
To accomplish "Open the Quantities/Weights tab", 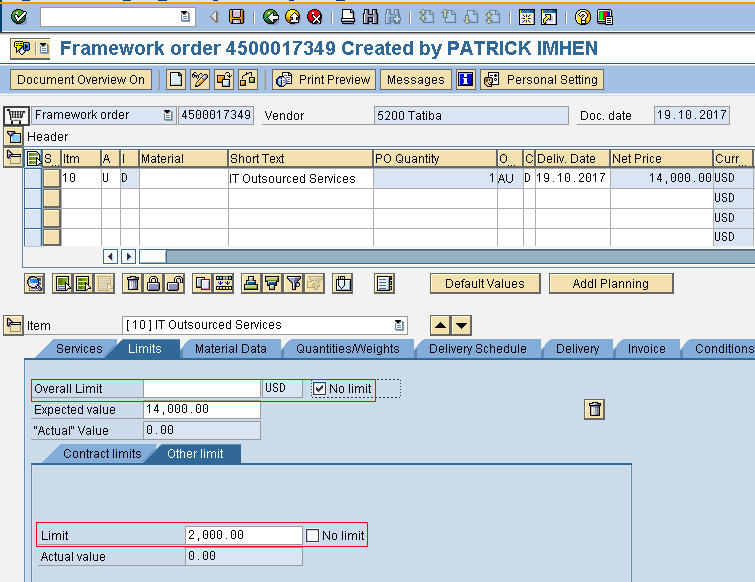I will click(x=348, y=349).
